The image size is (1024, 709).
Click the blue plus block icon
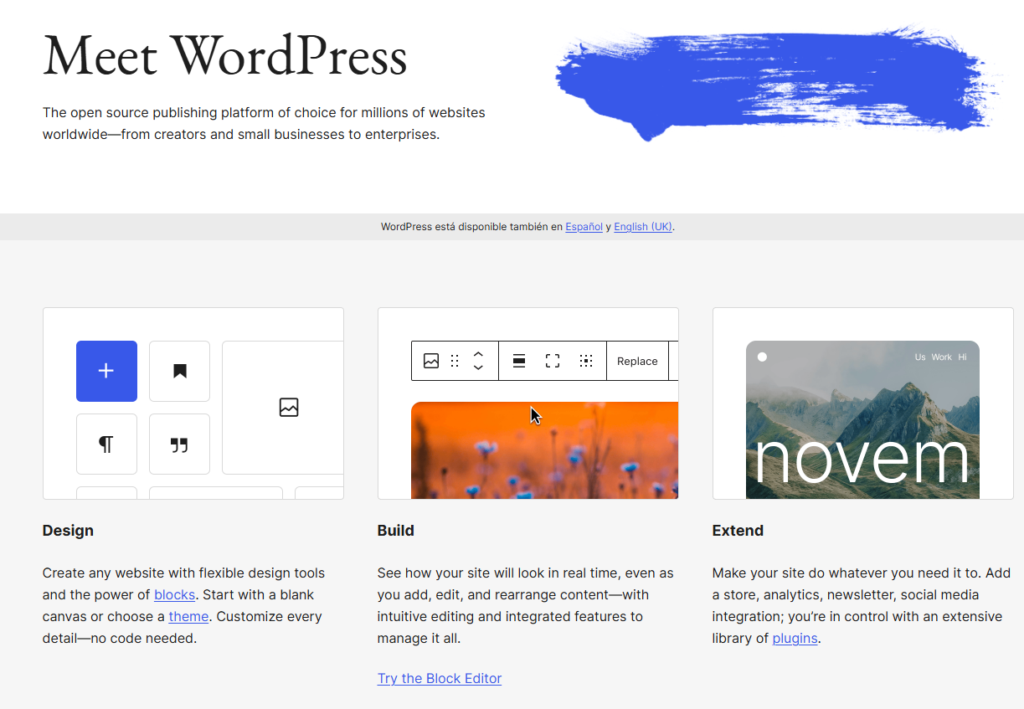point(106,371)
